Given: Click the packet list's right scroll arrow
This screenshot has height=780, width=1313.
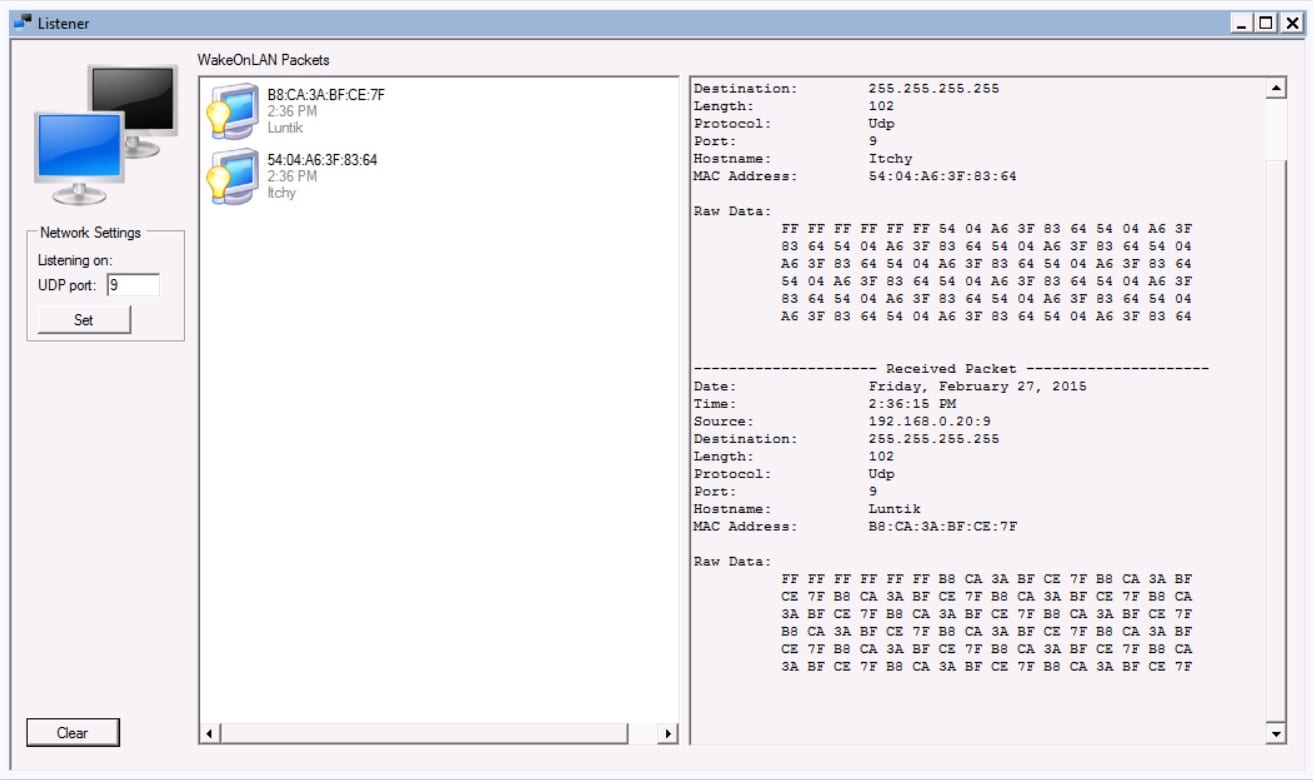Looking at the screenshot, I should [667, 734].
